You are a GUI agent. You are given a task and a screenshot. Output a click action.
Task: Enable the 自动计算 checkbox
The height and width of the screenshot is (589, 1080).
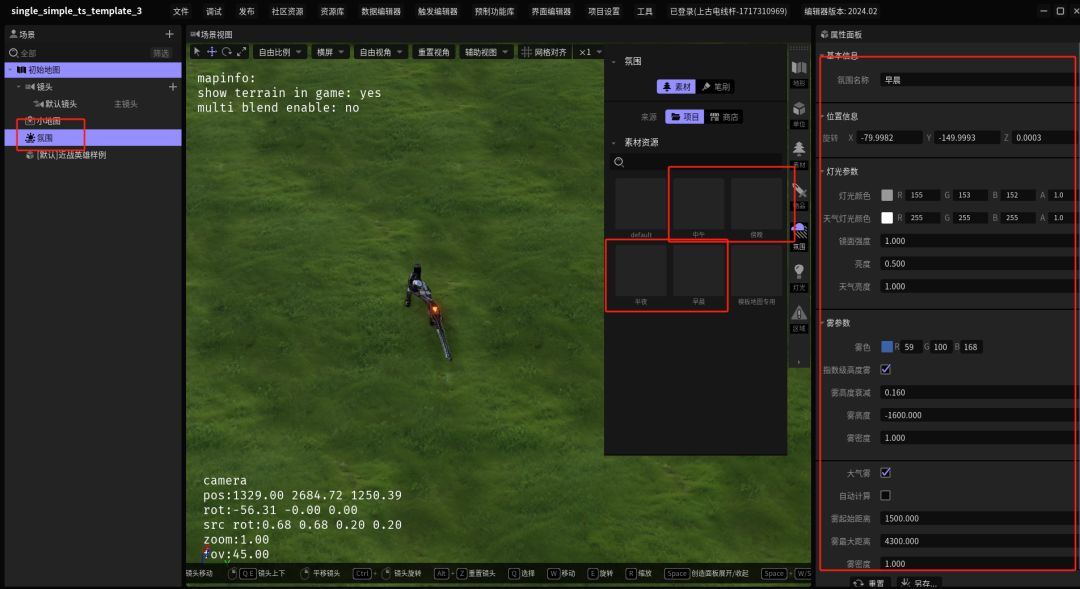[886, 495]
